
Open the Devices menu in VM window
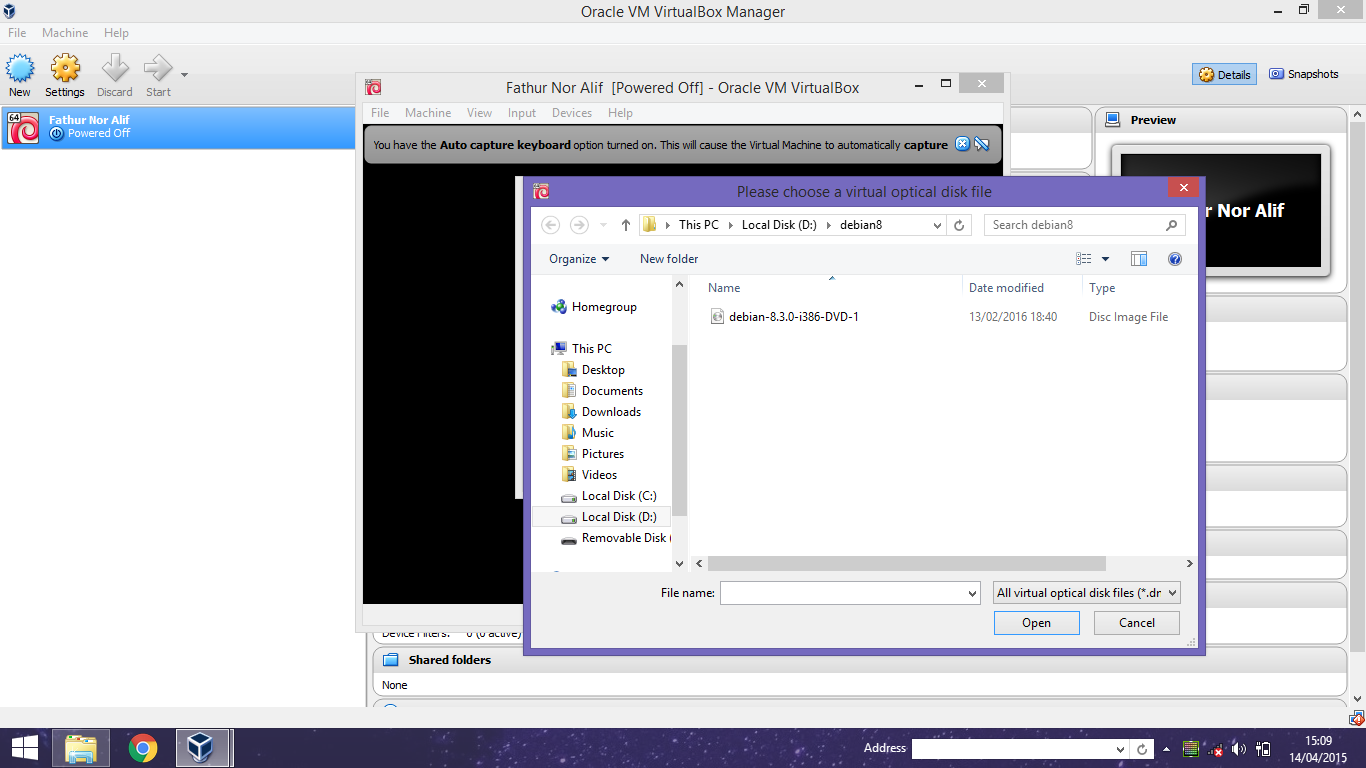(572, 113)
